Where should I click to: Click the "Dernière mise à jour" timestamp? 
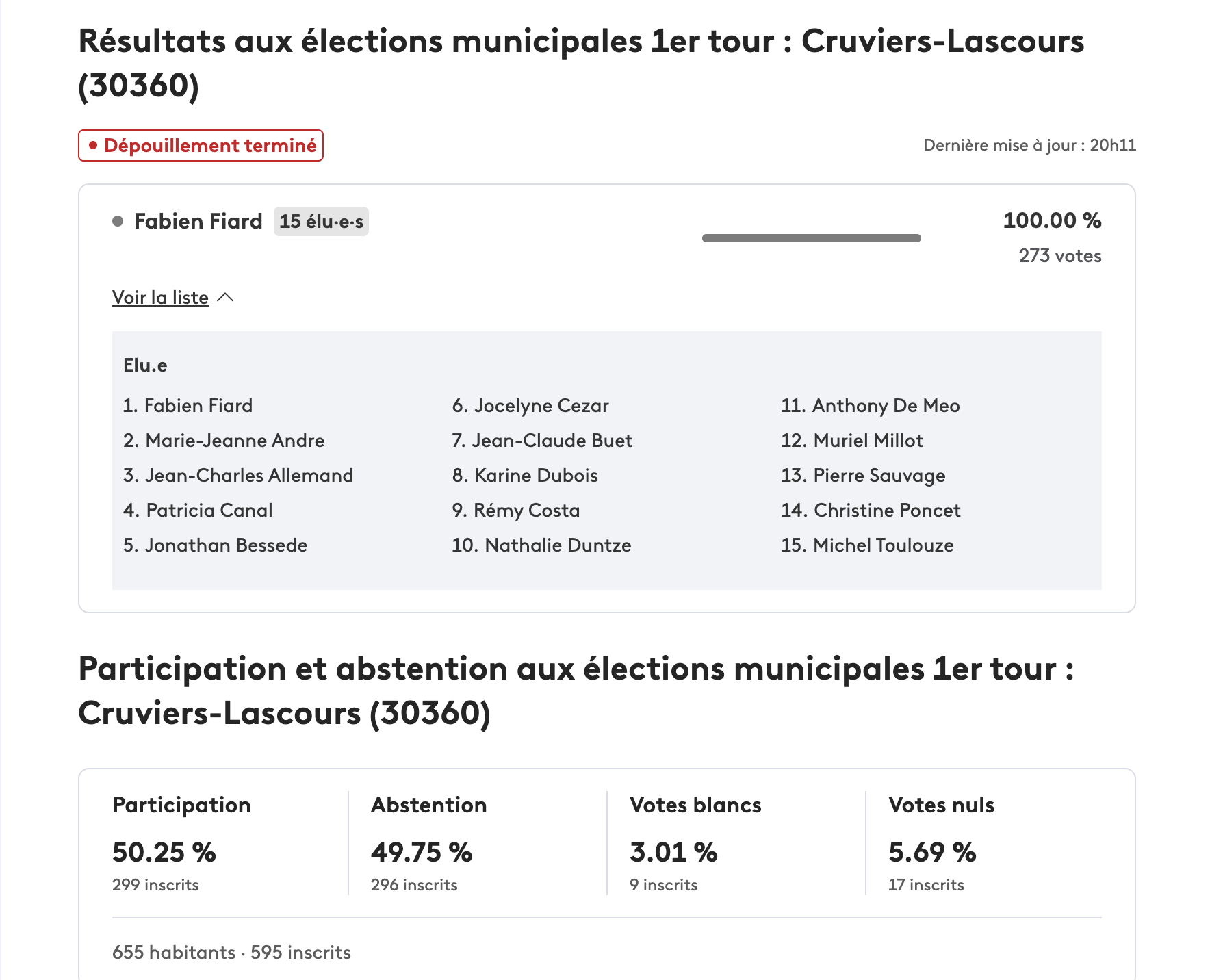tap(1029, 145)
